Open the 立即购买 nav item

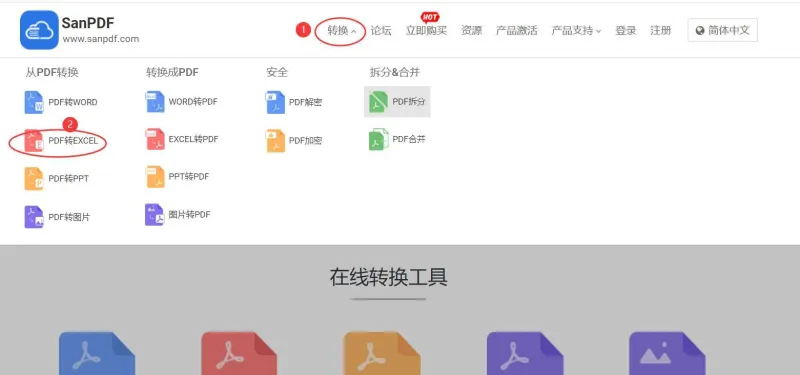point(426,31)
